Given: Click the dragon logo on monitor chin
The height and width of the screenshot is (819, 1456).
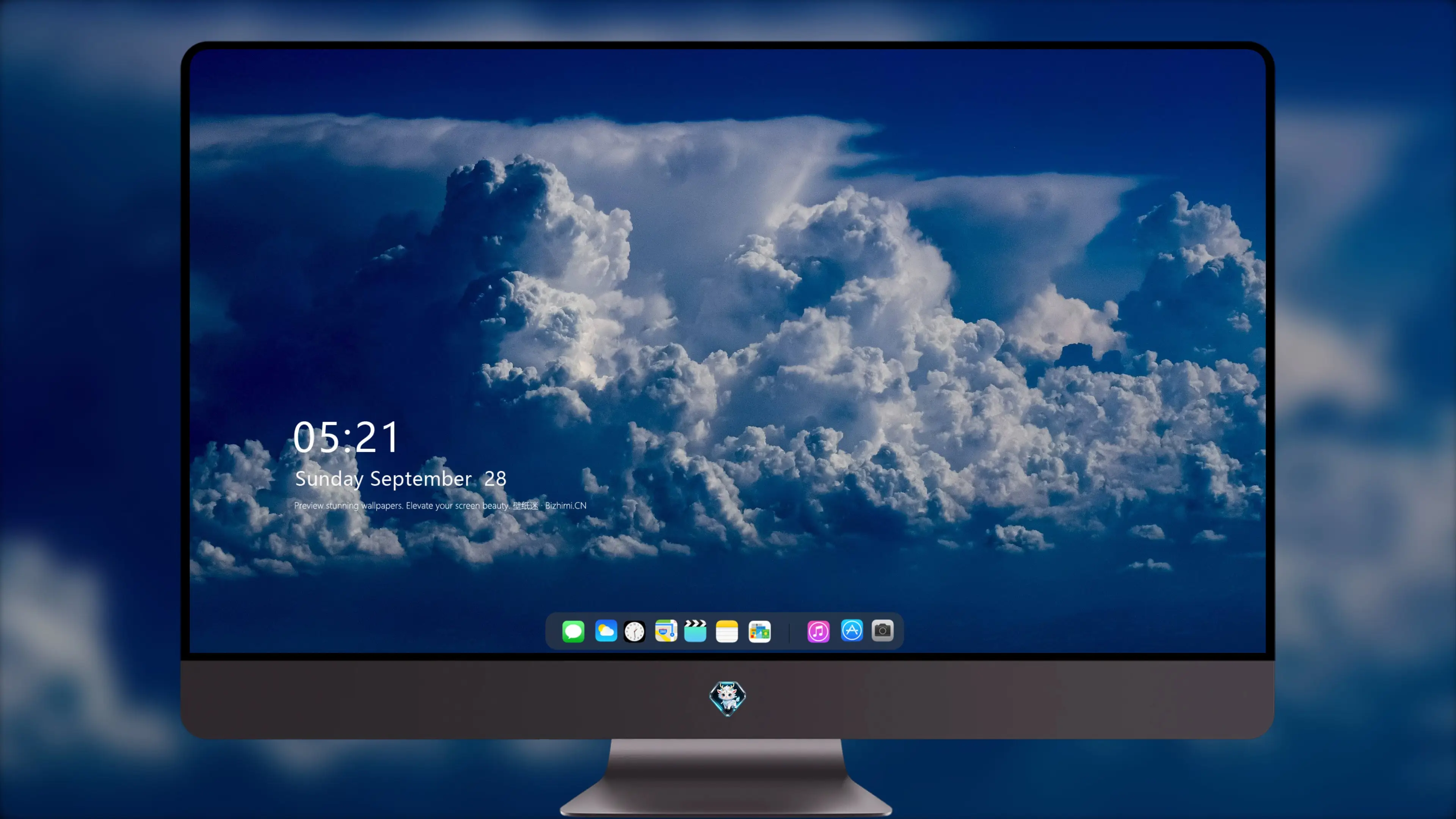Looking at the screenshot, I should pos(728,698).
